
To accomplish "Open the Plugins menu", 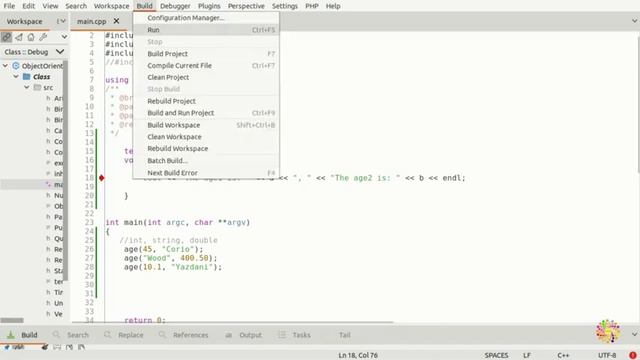I will pyautogui.click(x=209, y=6).
